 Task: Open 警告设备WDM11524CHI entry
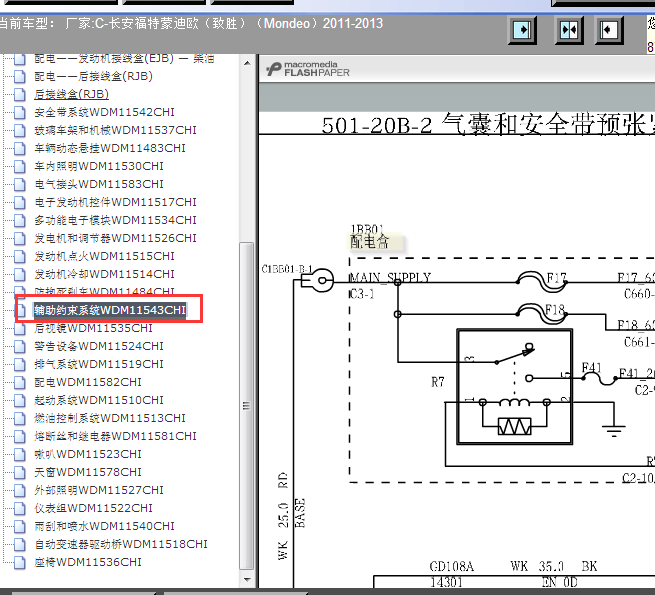[x=99, y=346]
